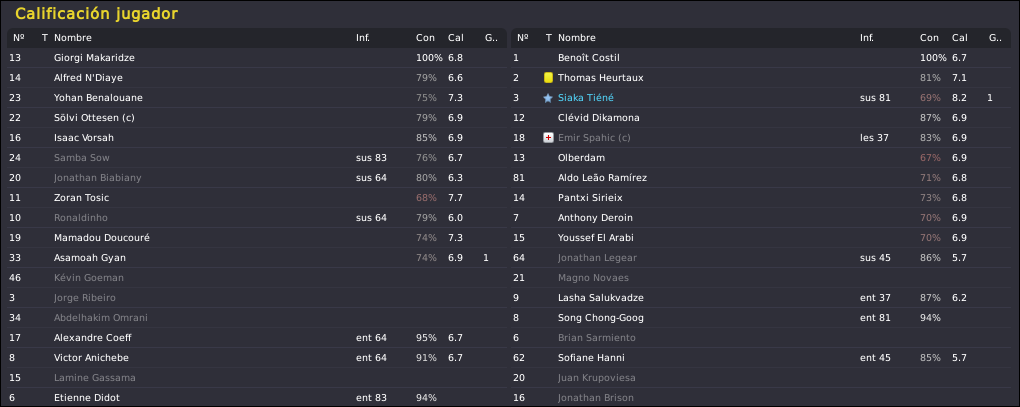Select Zoran Tosic player row
This screenshot has width=1020, height=407.
(256, 198)
